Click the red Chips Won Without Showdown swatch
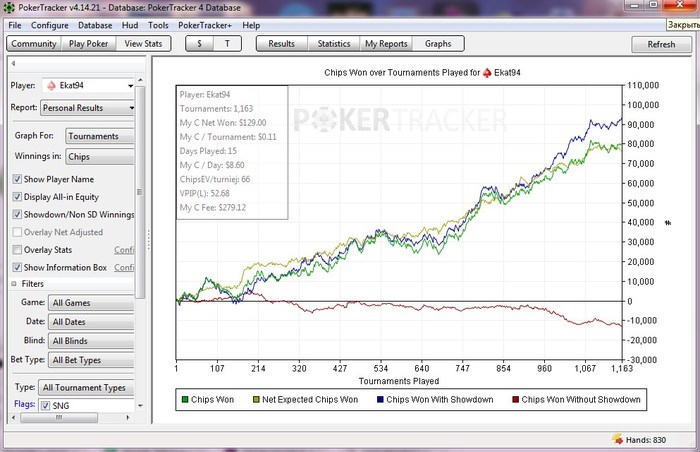 point(516,400)
